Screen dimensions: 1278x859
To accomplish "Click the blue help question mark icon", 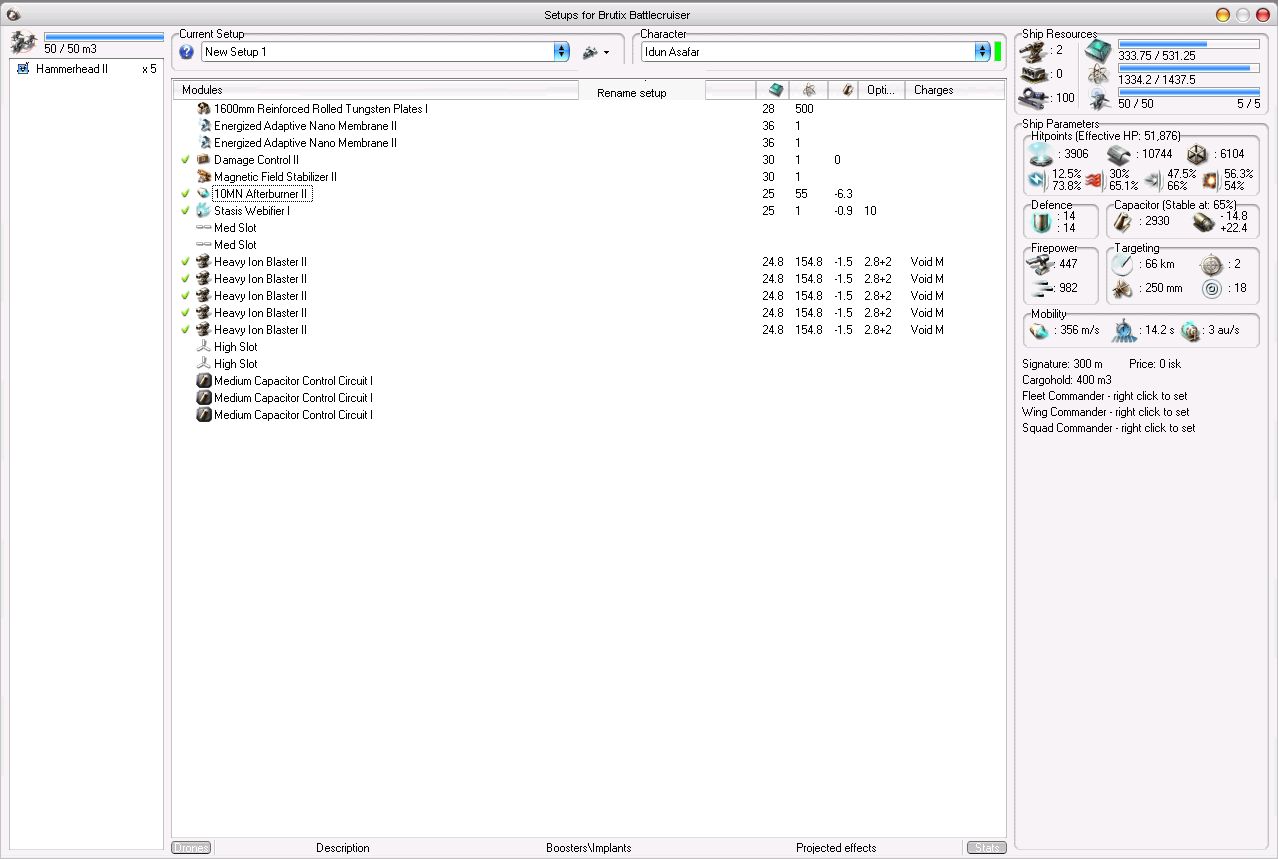I will point(186,52).
